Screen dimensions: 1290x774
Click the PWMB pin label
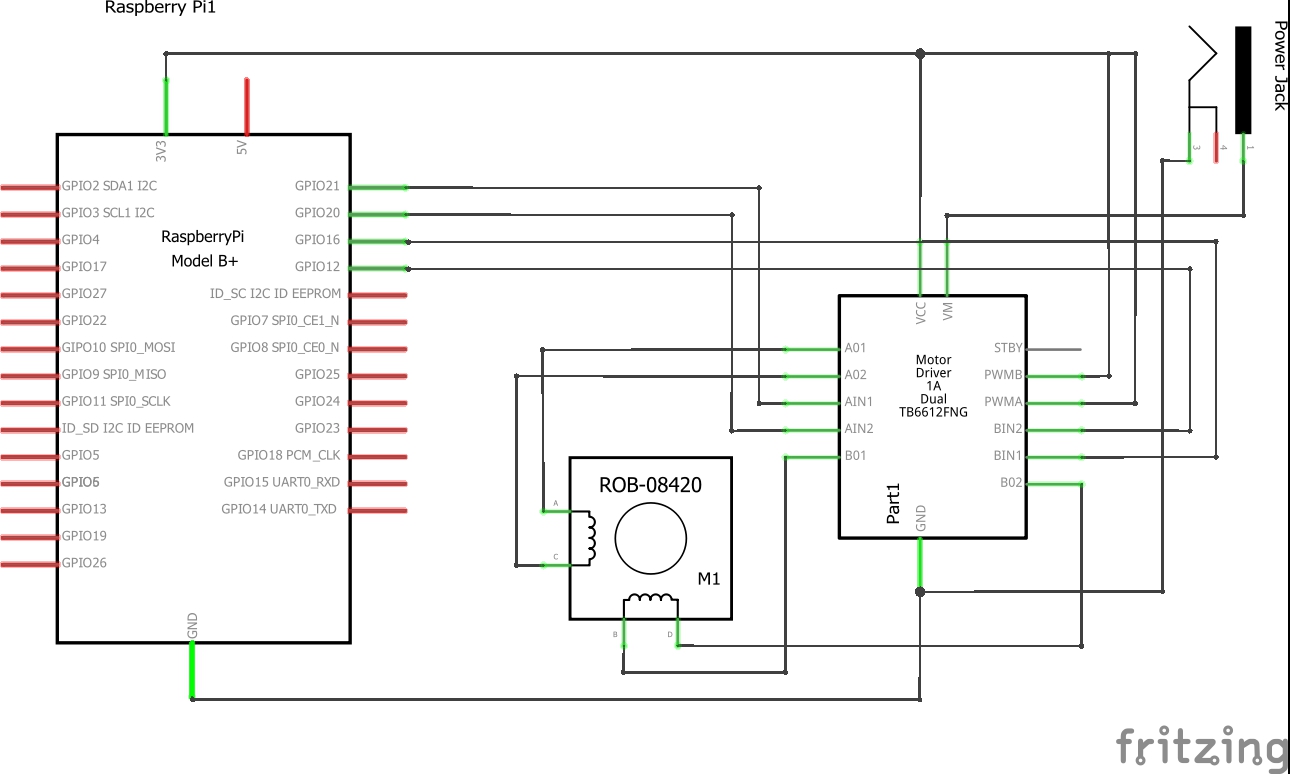click(x=1004, y=375)
